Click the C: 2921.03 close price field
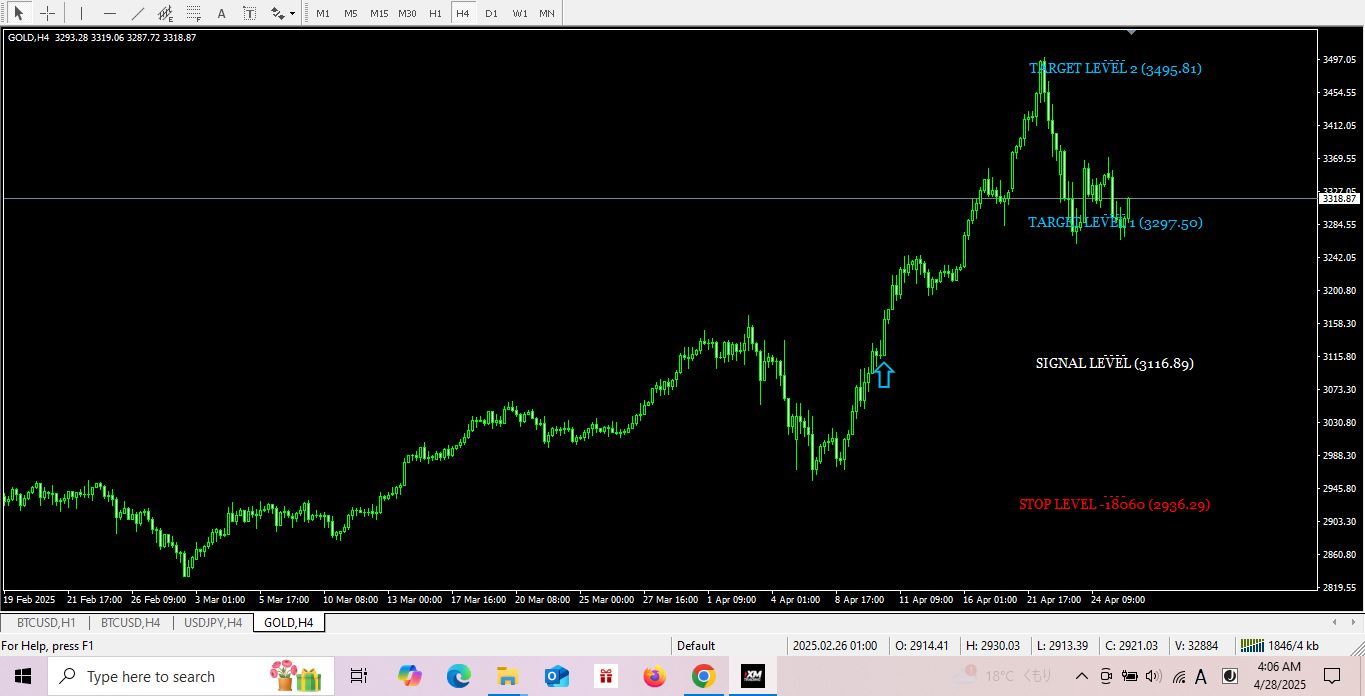1365x696 pixels. (1131, 646)
